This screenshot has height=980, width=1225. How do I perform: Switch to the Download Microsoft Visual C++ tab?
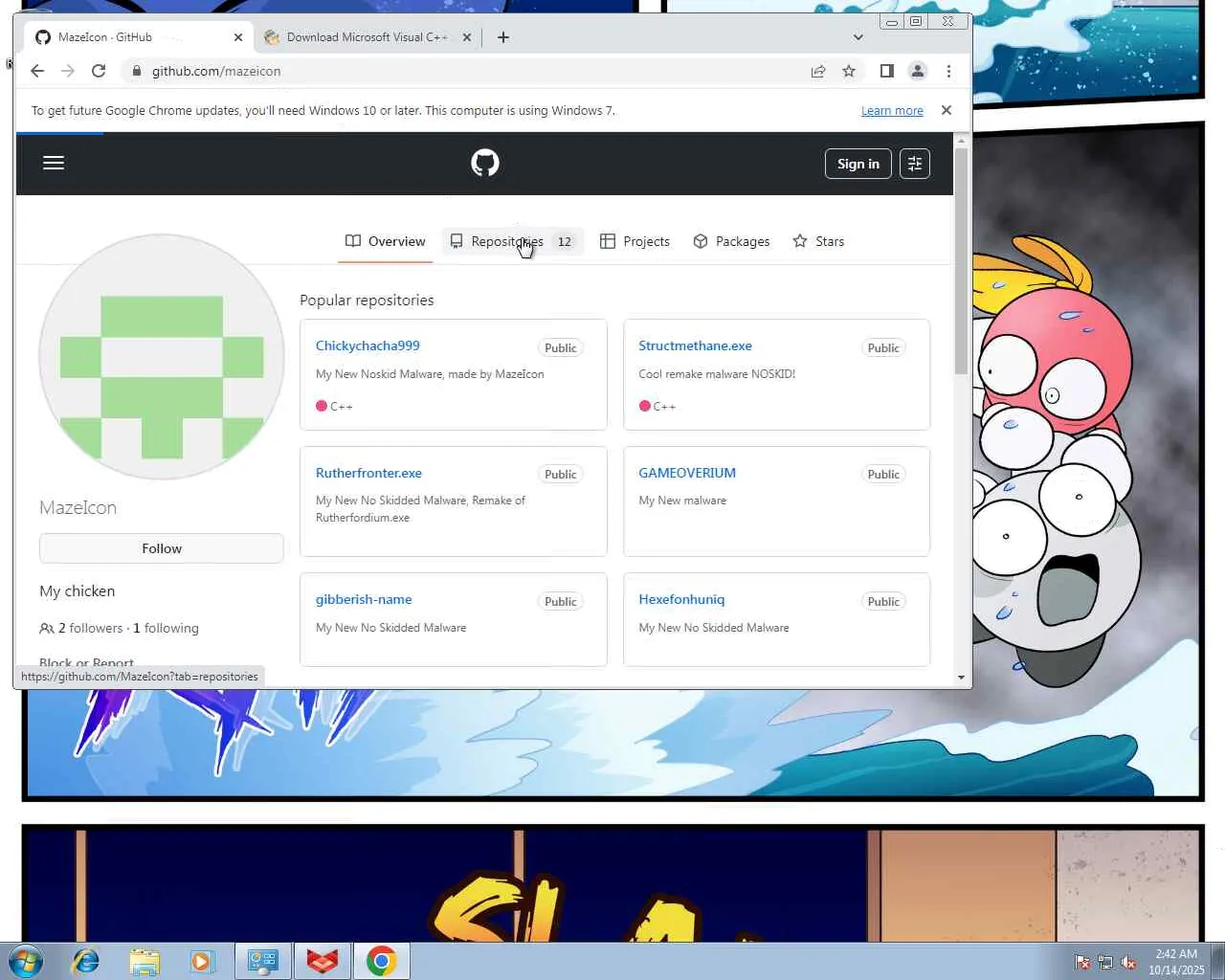(367, 37)
